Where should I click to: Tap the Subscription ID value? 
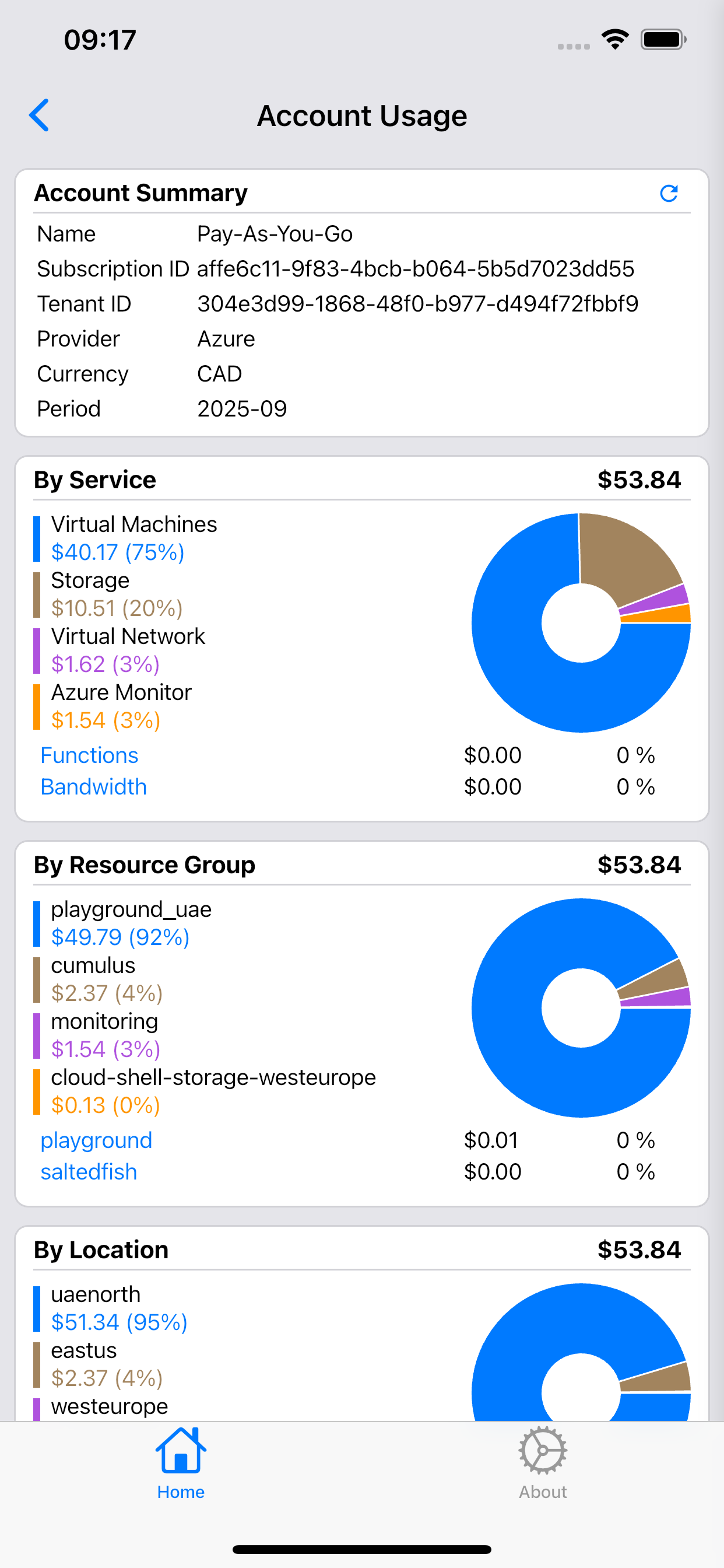tap(416, 269)
